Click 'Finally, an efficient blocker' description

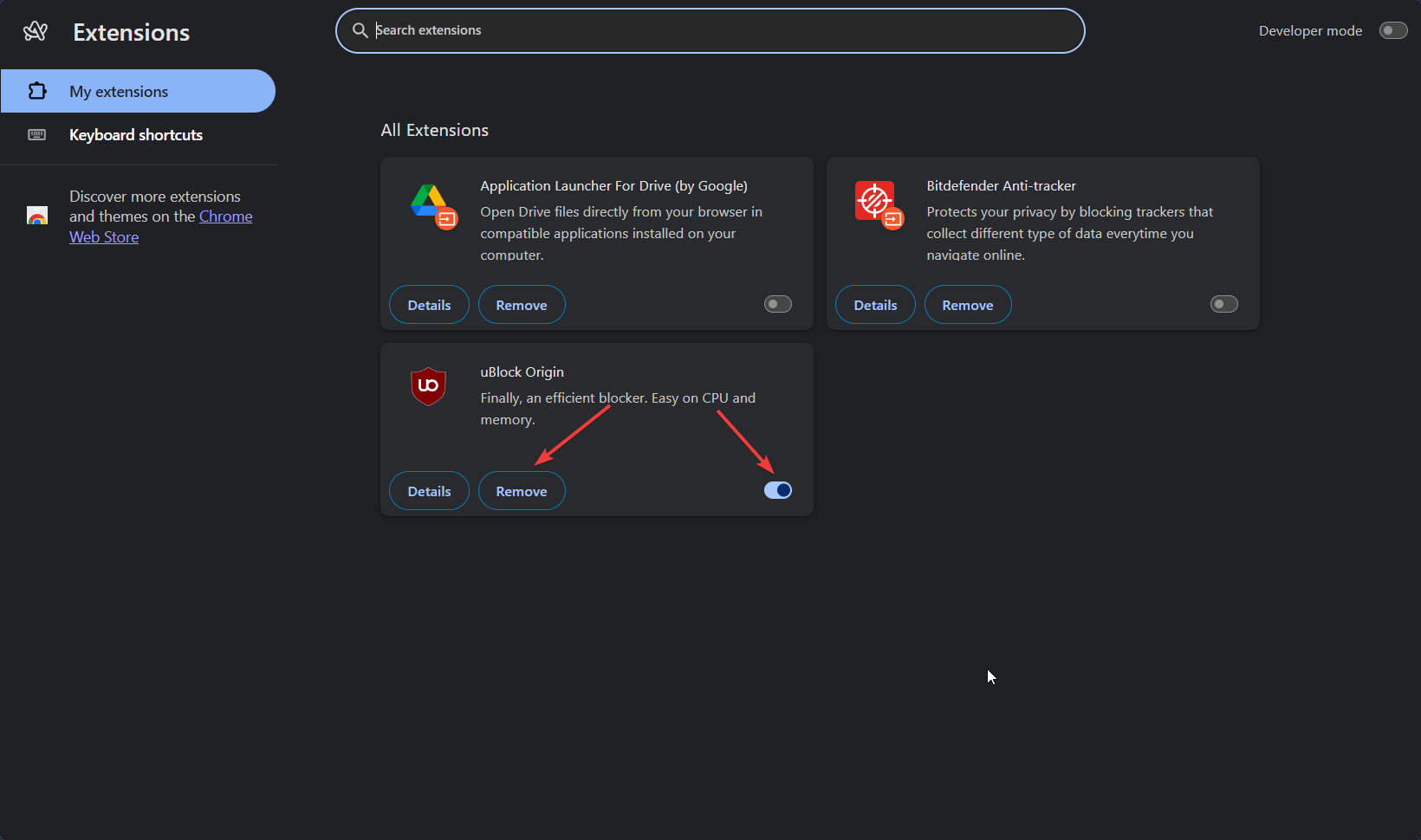(x=618, y=409)
